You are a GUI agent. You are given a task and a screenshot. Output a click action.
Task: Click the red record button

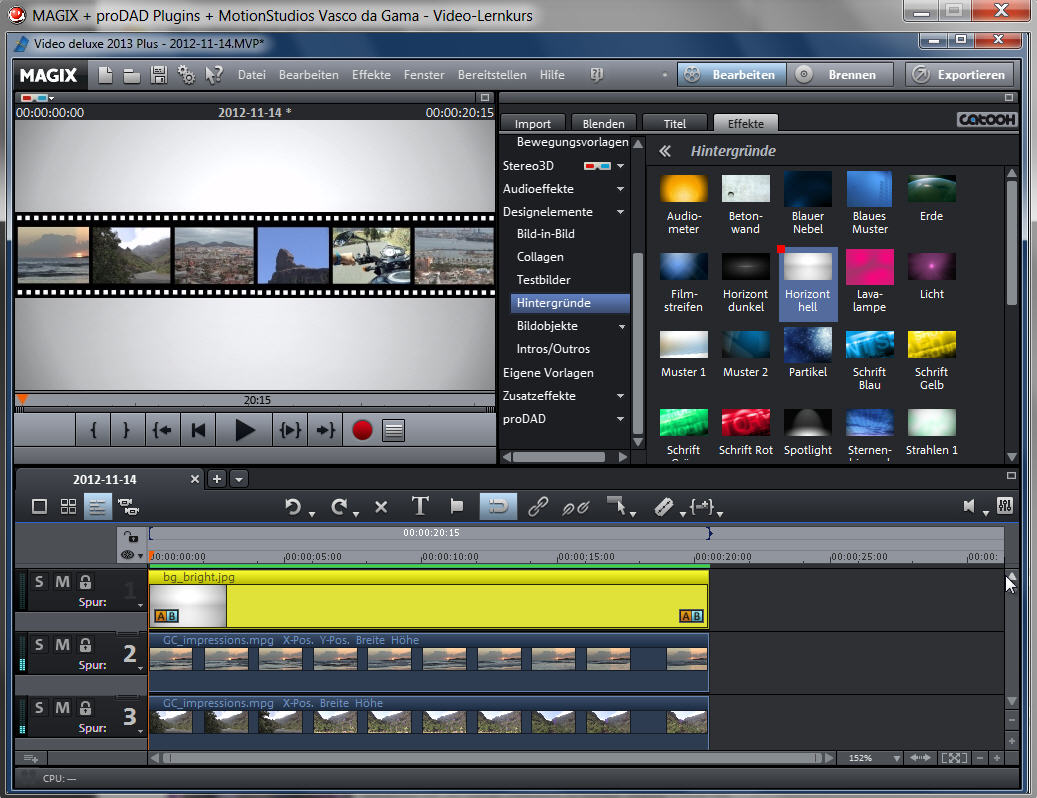362,431
